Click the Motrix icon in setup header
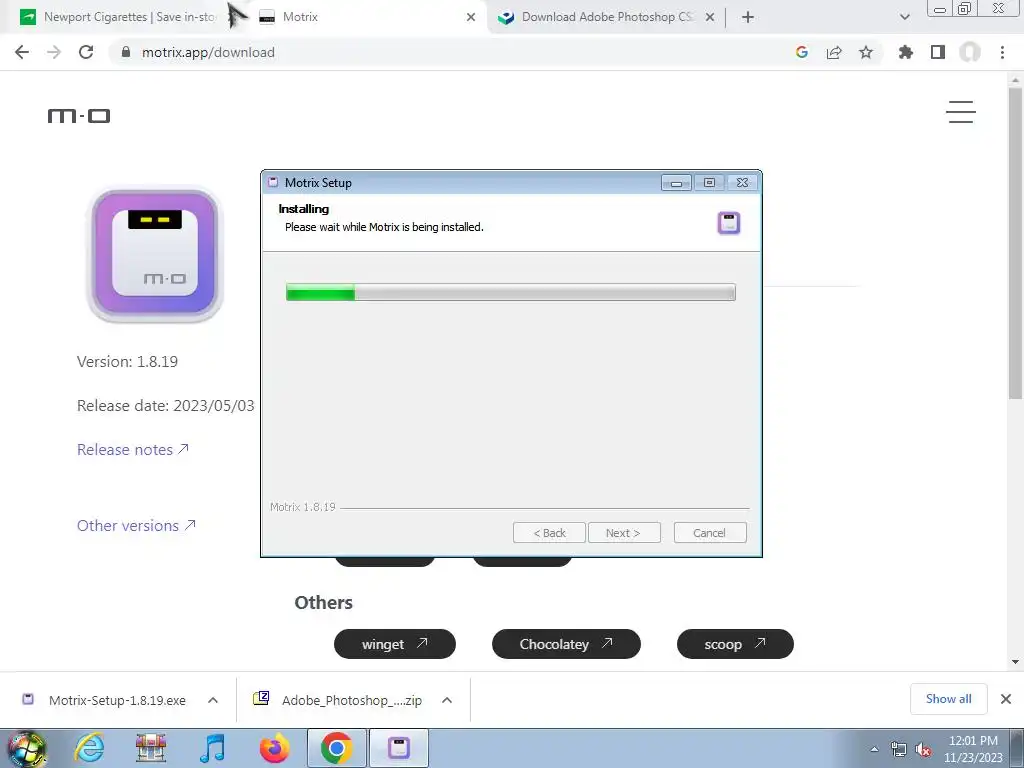1024x768 pixels. tap(729, 223)
